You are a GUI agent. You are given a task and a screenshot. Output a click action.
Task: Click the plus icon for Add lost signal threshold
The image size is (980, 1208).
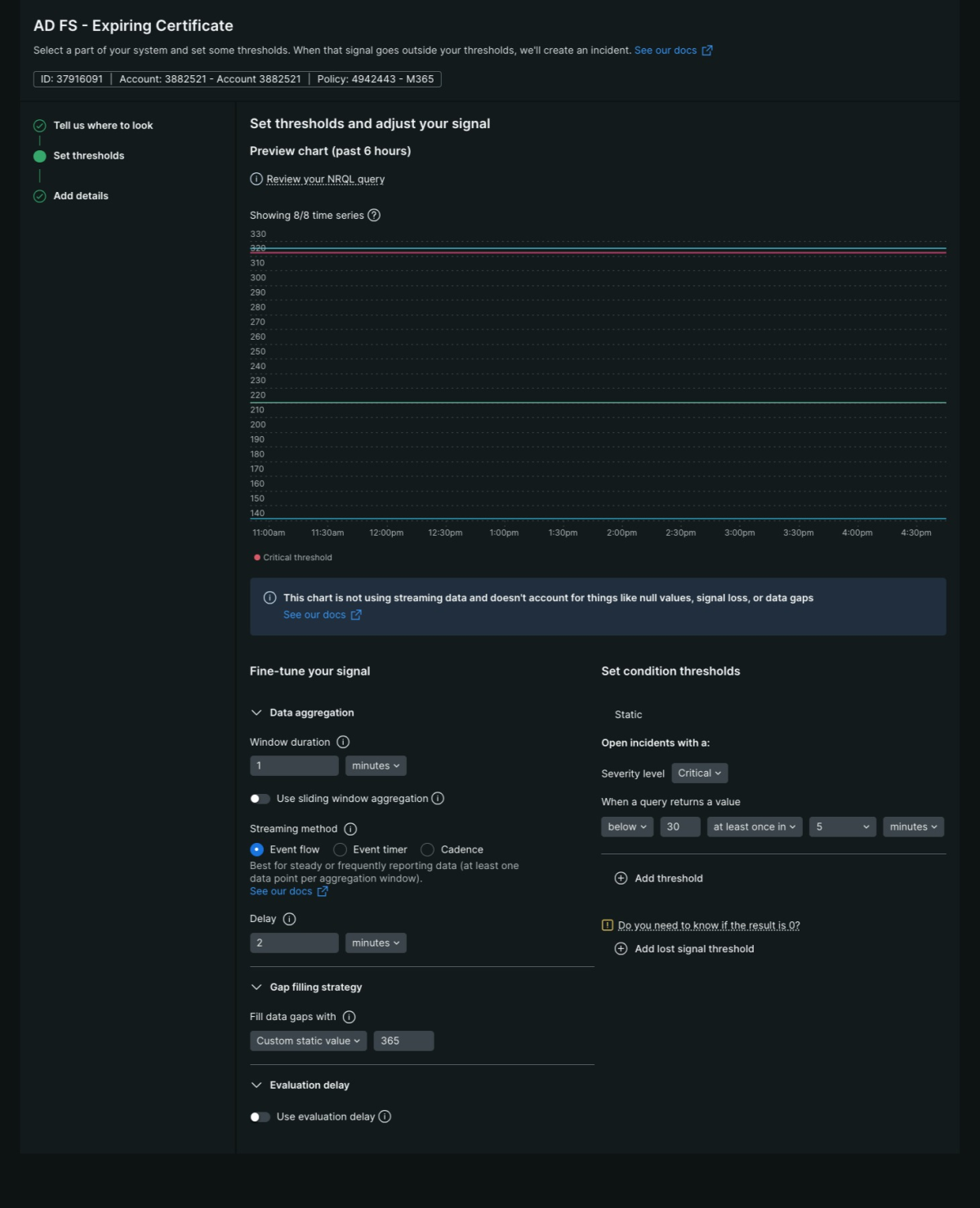pyautogui.click(x=621, y=949)
